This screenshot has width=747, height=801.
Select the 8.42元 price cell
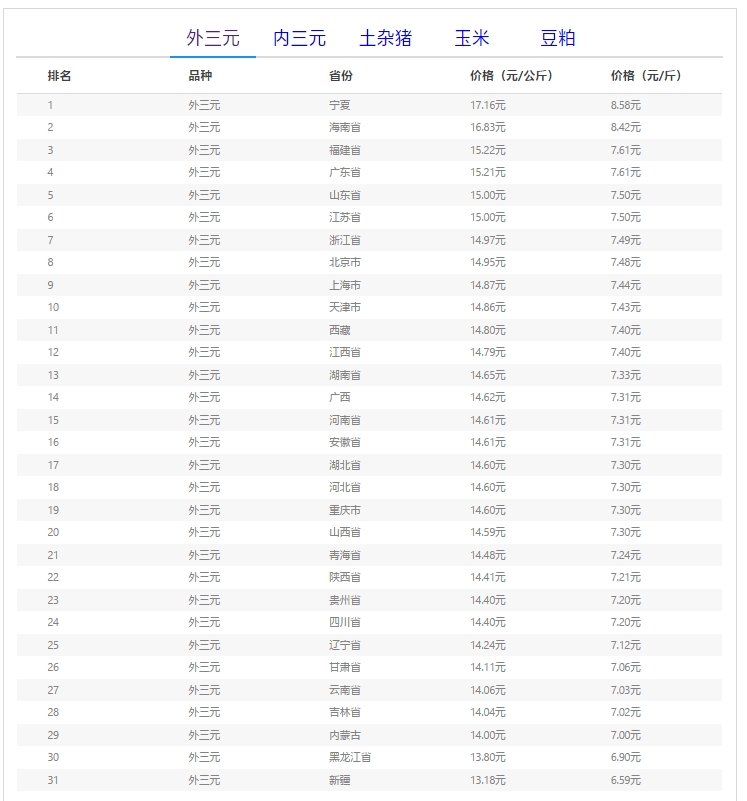626,127
